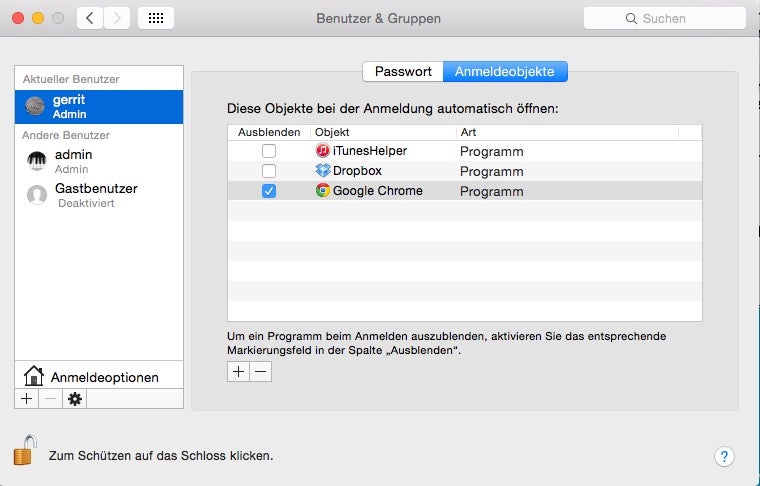
Task: Close the window with red button
Action: pyautogui.click(x=18, y=18)
